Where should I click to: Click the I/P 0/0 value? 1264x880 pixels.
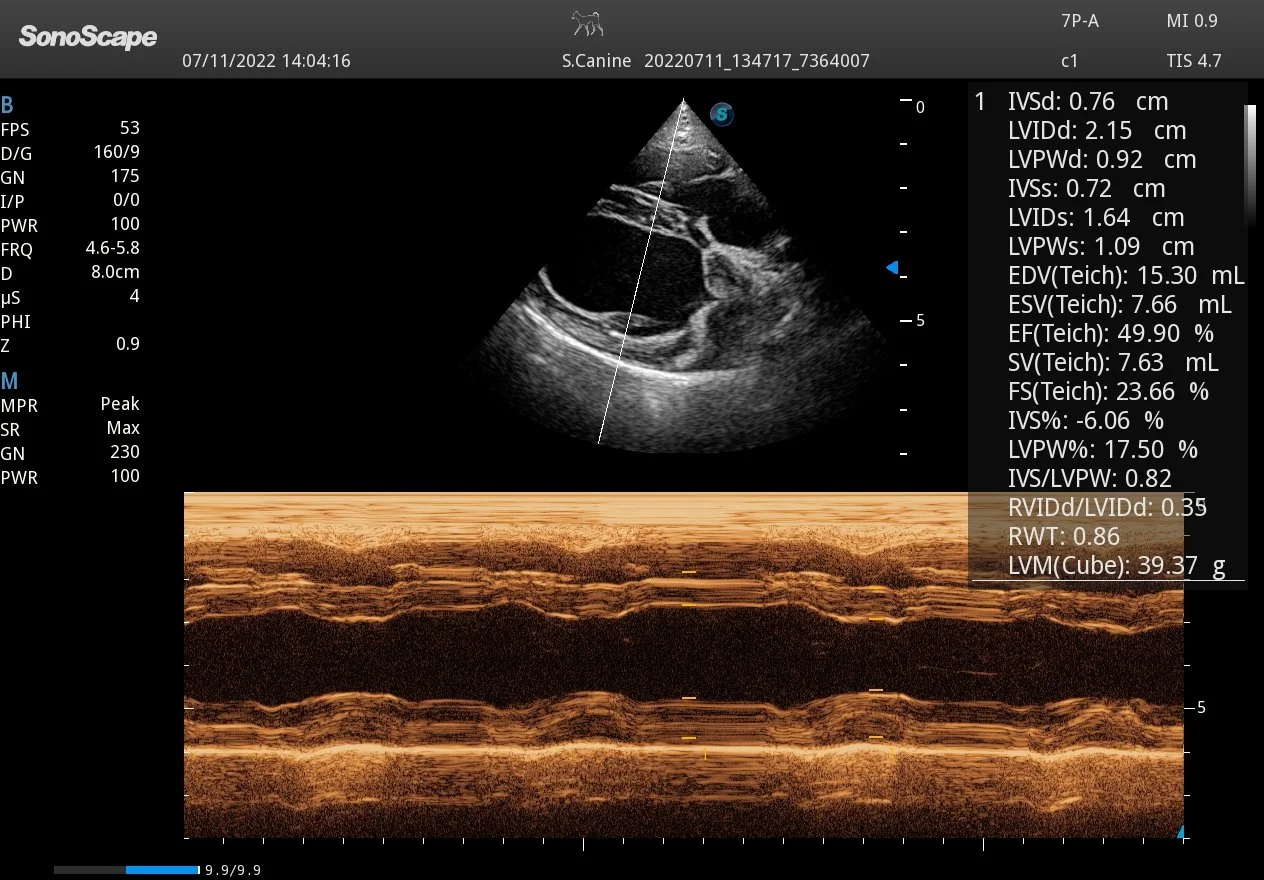pyautogui.click(x=127, y=200)
